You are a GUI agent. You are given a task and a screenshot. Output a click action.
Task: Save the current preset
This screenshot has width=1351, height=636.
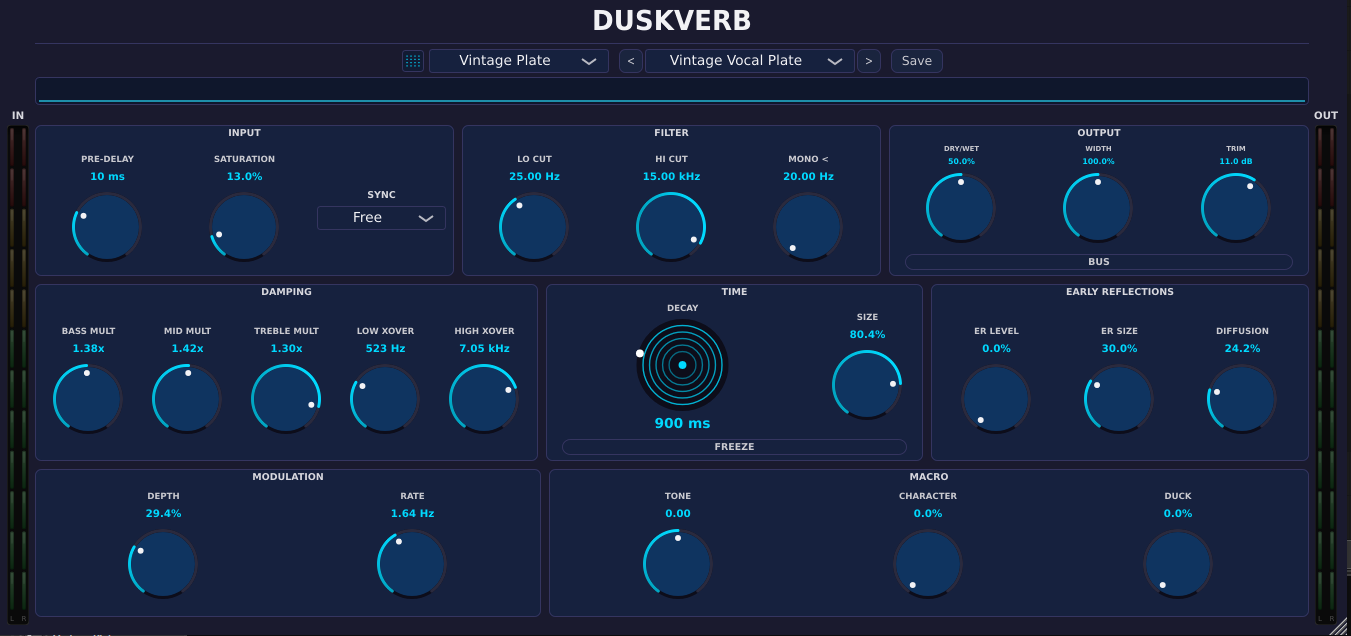point(917,61)
